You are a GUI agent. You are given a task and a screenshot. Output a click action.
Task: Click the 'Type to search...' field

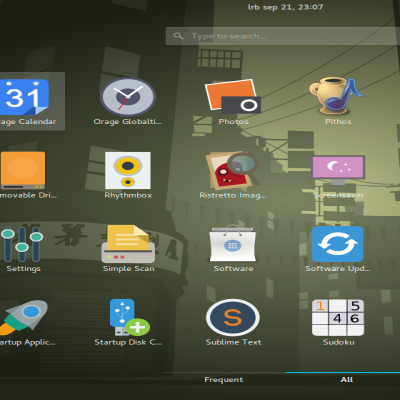(x=283, y=36)
